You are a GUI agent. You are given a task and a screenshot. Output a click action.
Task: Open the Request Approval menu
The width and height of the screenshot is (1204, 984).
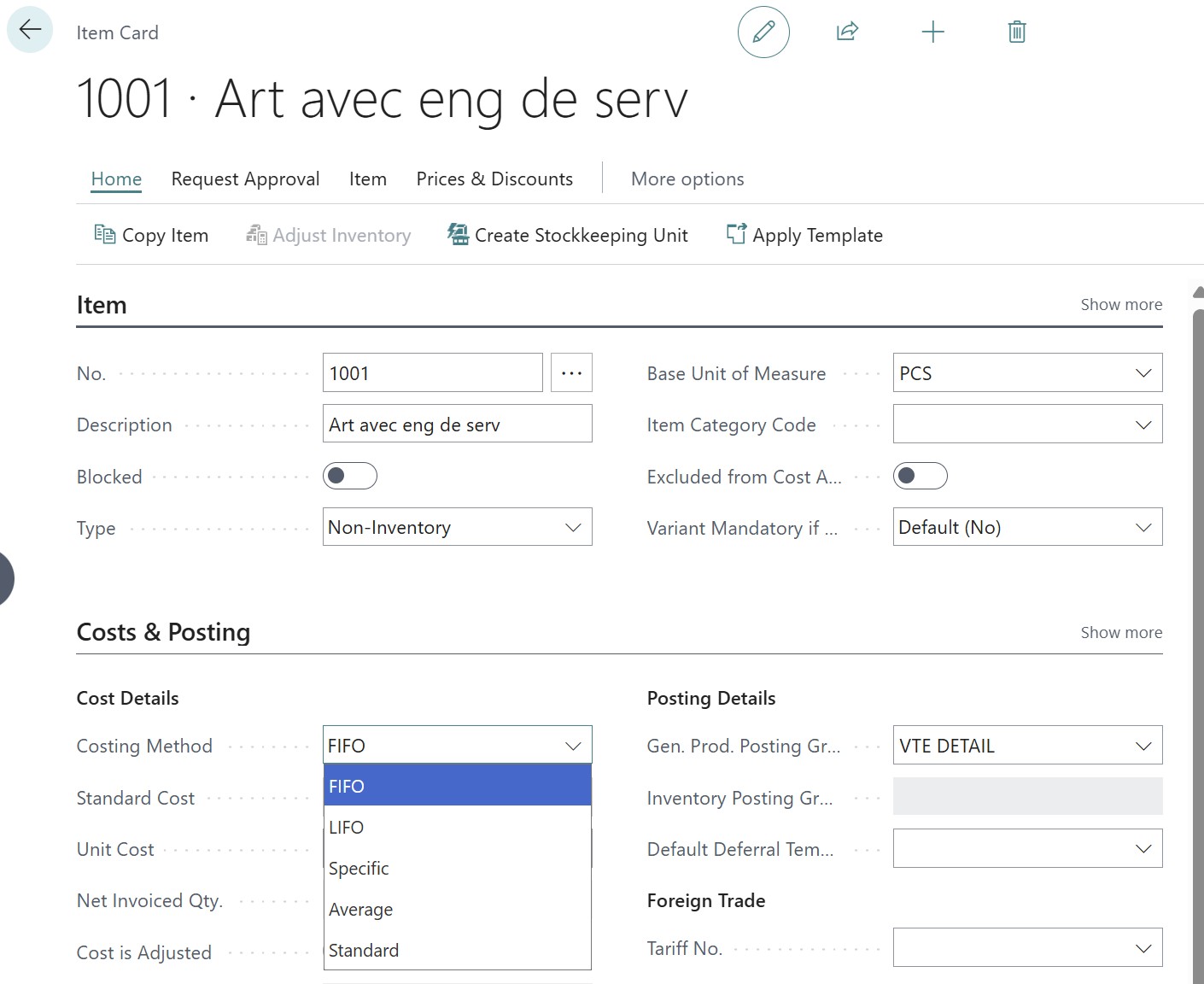pos(245,179)
